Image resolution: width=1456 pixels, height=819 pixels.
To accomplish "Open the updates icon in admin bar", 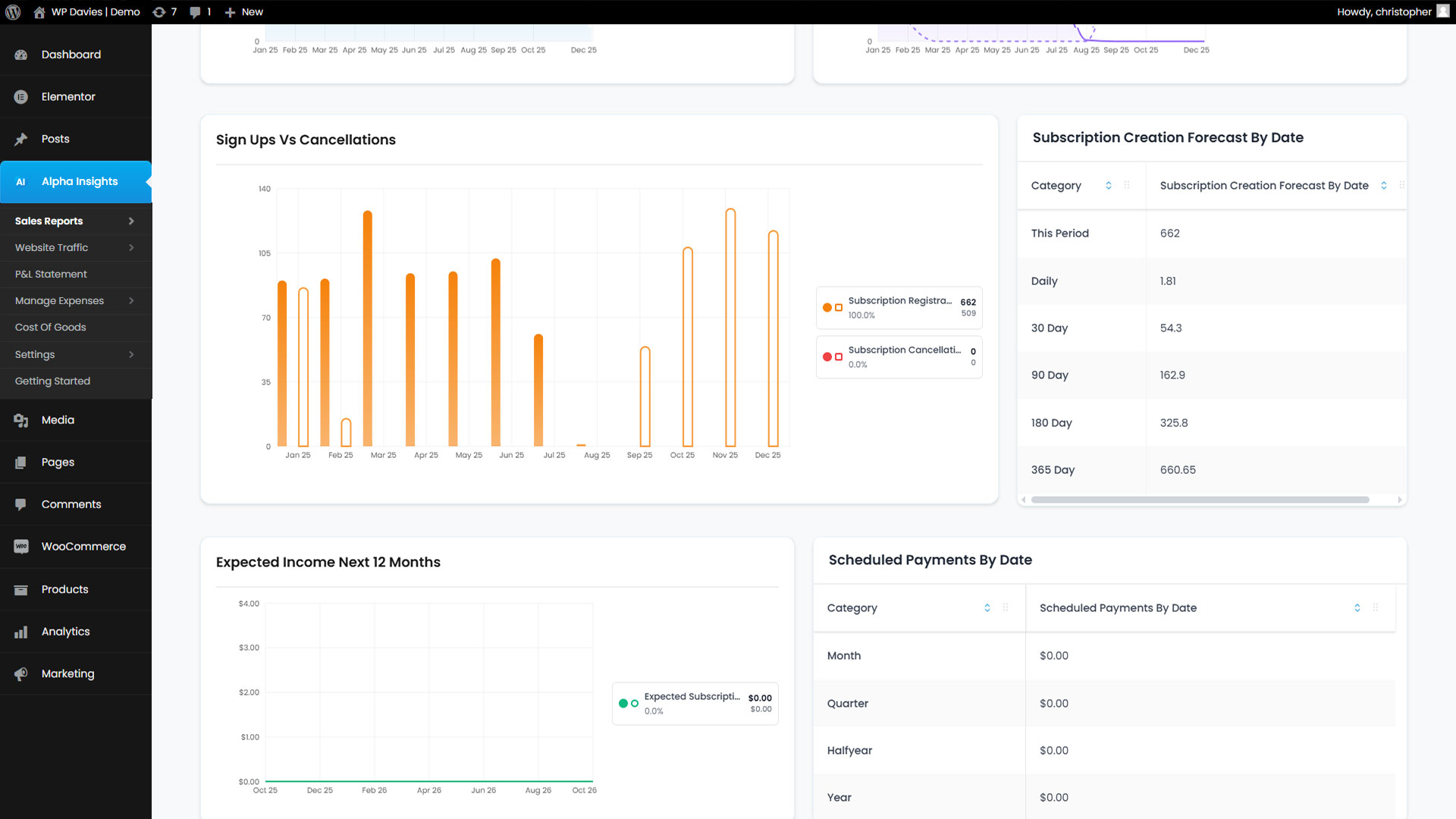I will click(x=159, y=12).
